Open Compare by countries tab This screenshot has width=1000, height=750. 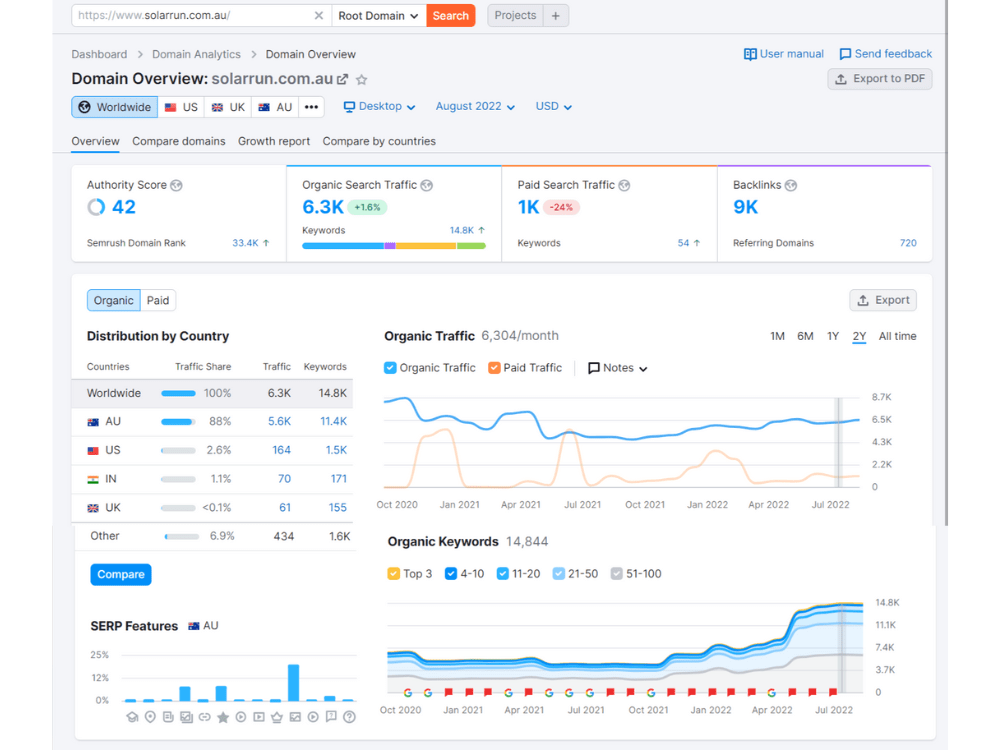[379, 141]
